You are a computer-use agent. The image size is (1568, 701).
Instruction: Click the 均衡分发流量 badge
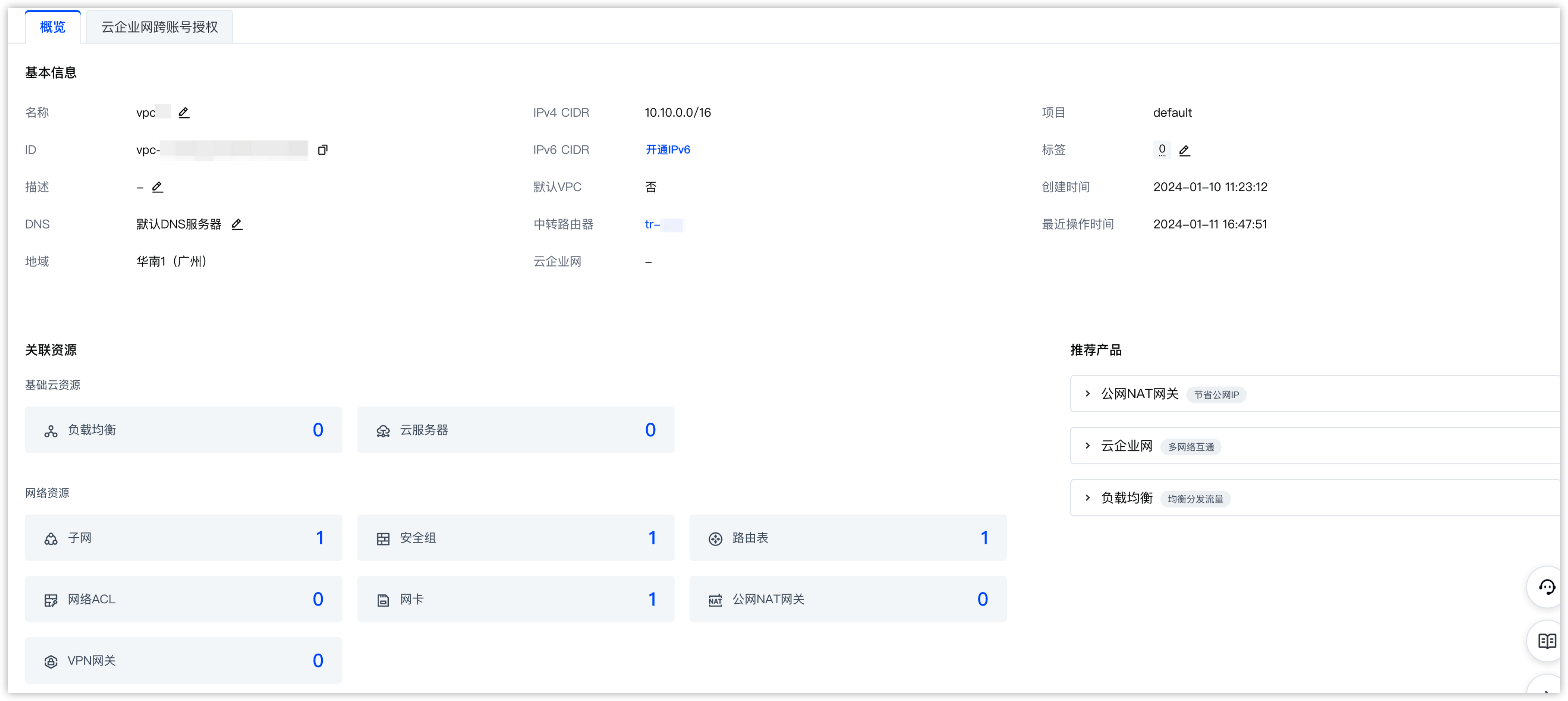click(x=1195, y=499)
